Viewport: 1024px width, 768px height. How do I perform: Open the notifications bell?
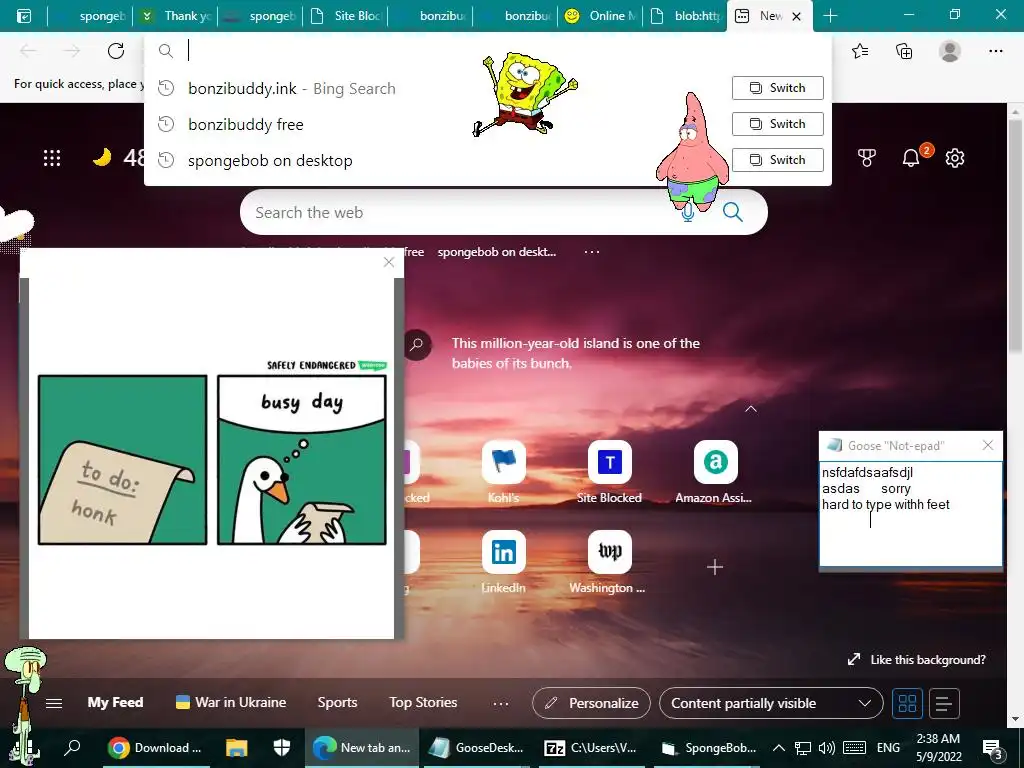[911, 157]
